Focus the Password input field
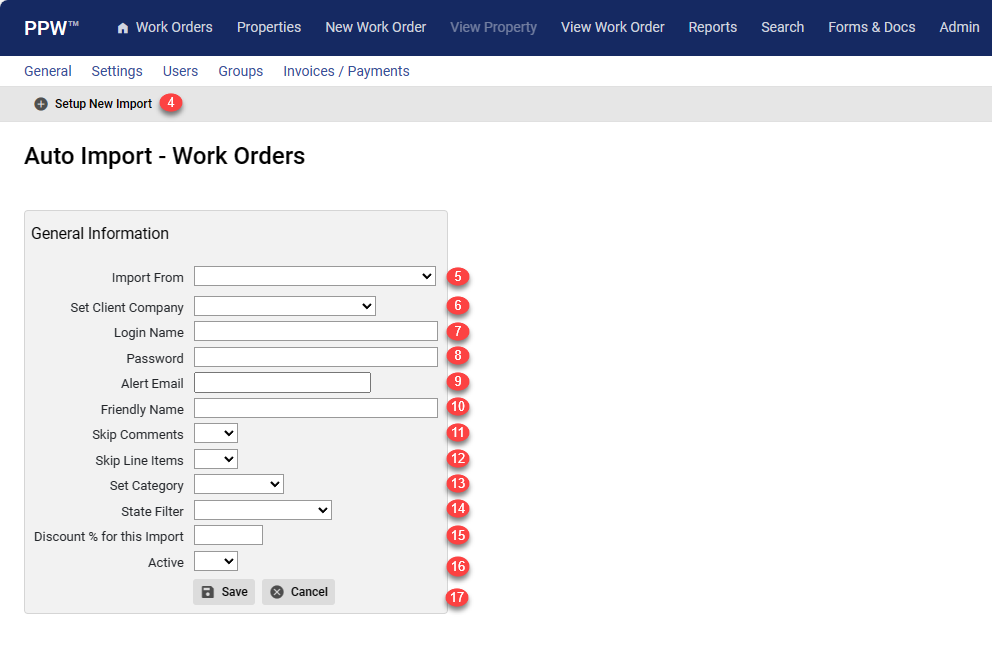This screenshot has height=663, width=992. coord(316,357)
